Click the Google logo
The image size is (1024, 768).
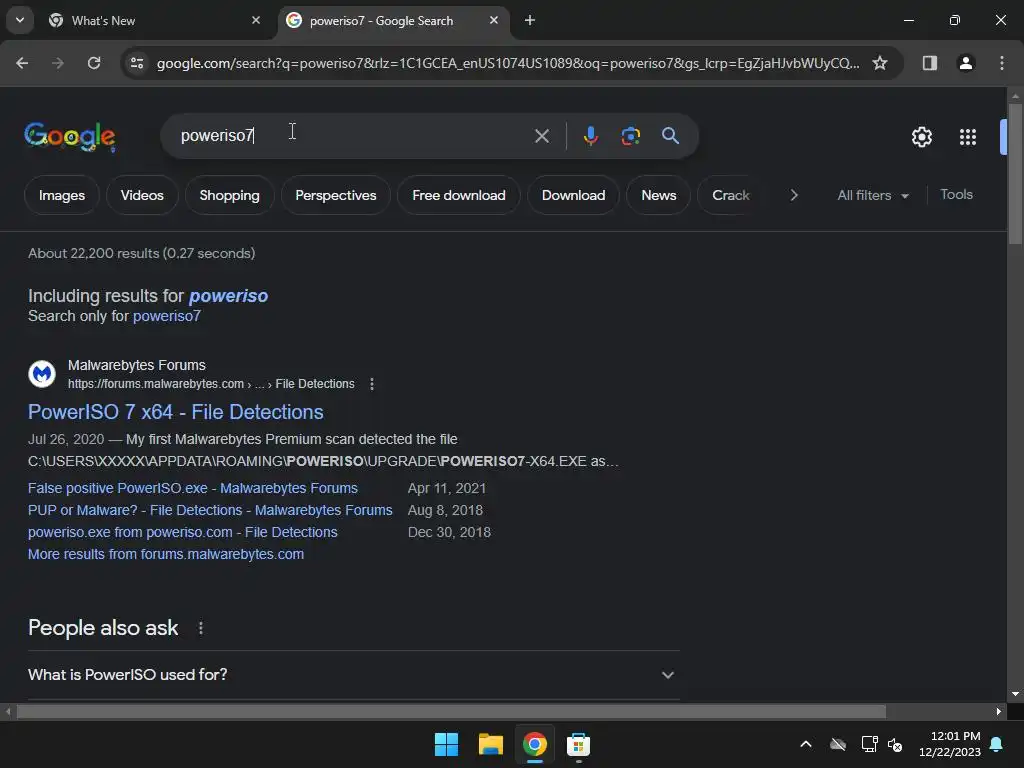[x=70, y=136]
